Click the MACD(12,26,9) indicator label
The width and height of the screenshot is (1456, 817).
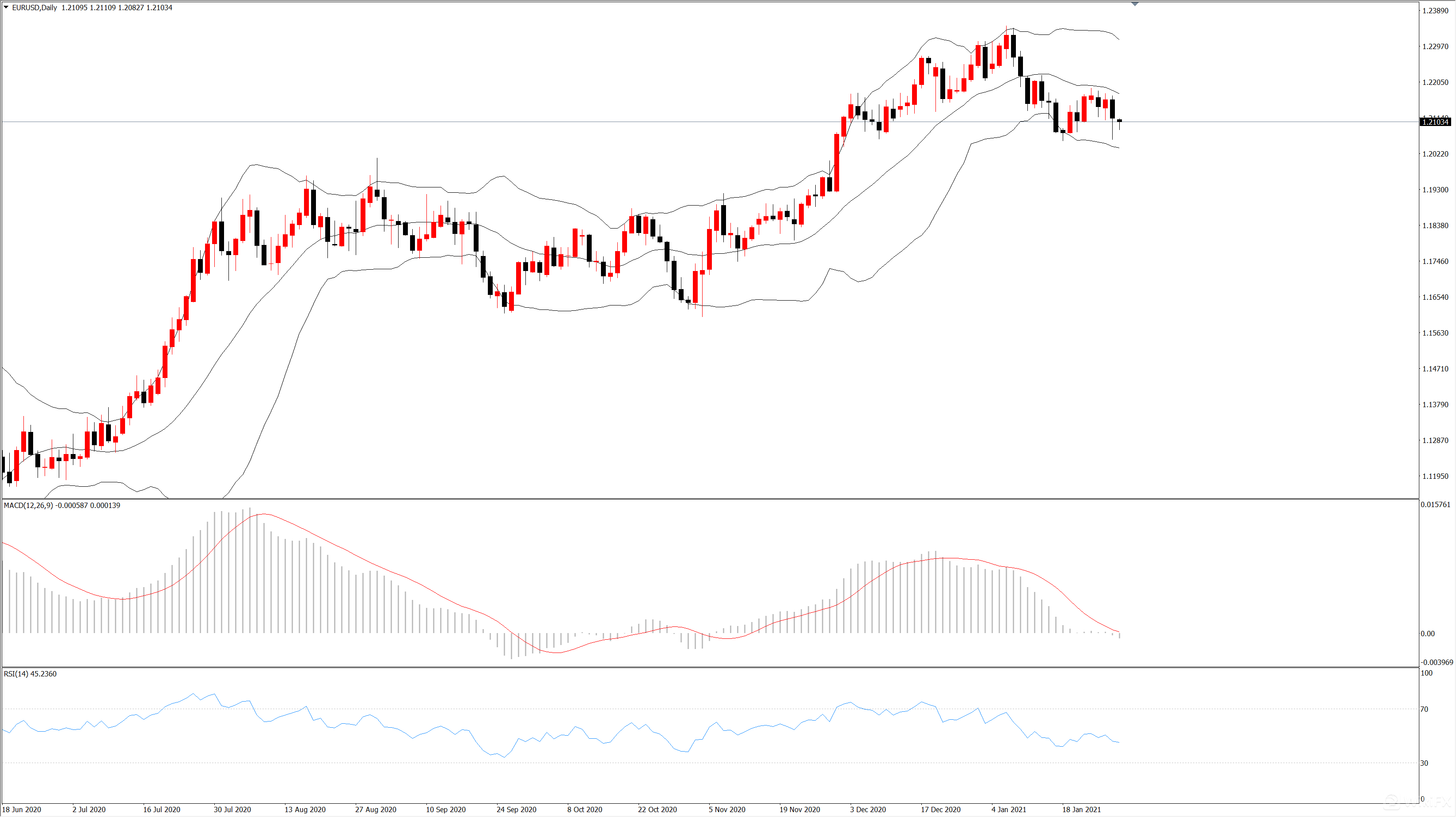coord(28,505)
